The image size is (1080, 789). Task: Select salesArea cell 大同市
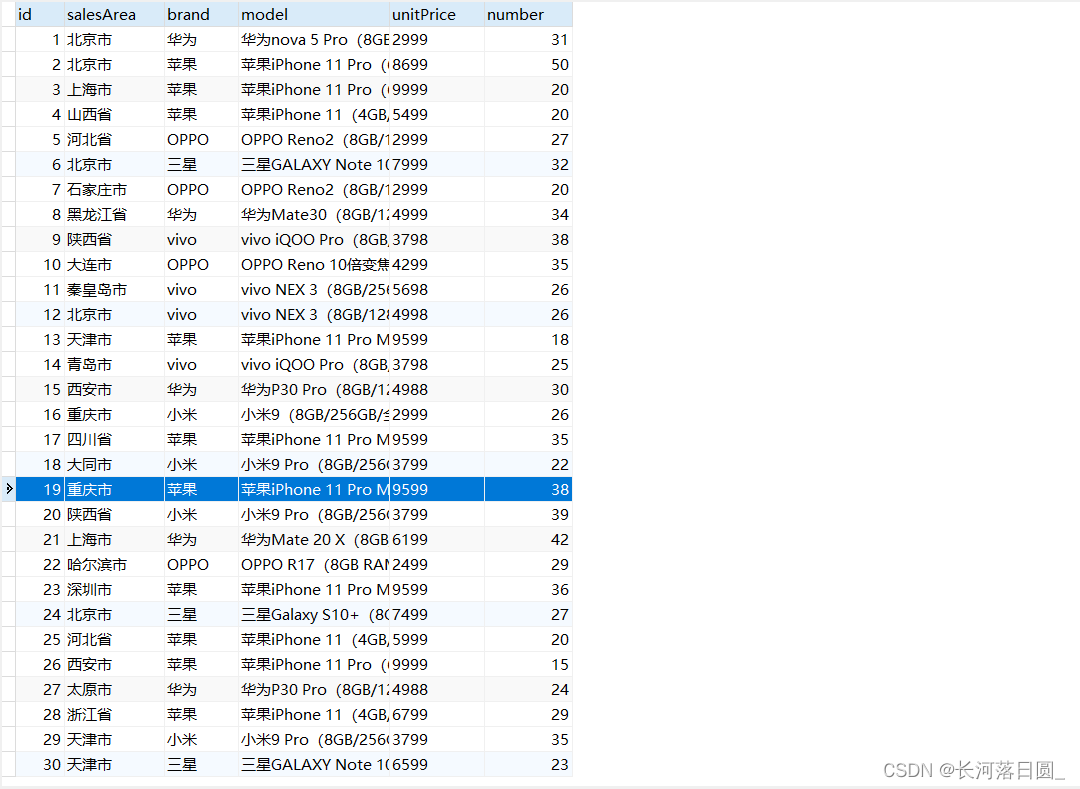pyautogui.click(x=114, y=465)
